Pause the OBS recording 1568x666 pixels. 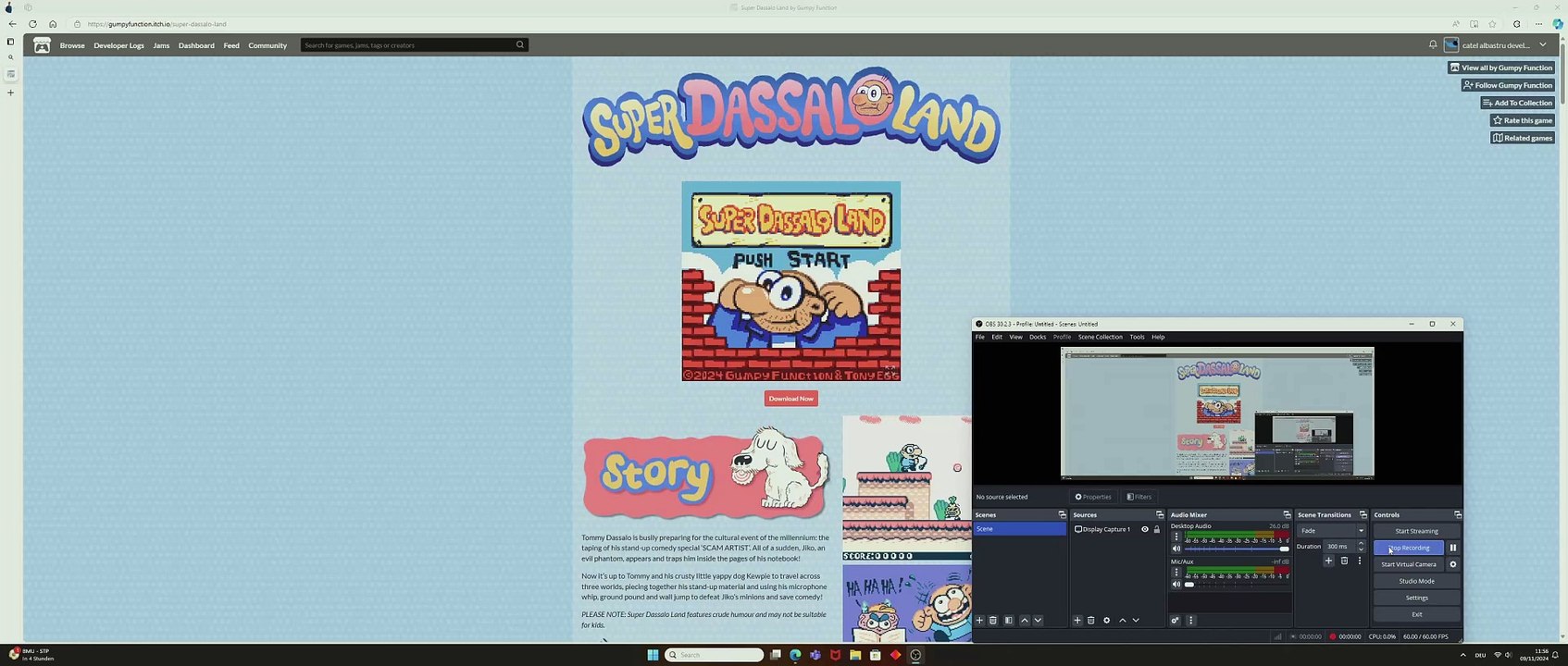pyautogui.click(x=1452, y=548)
